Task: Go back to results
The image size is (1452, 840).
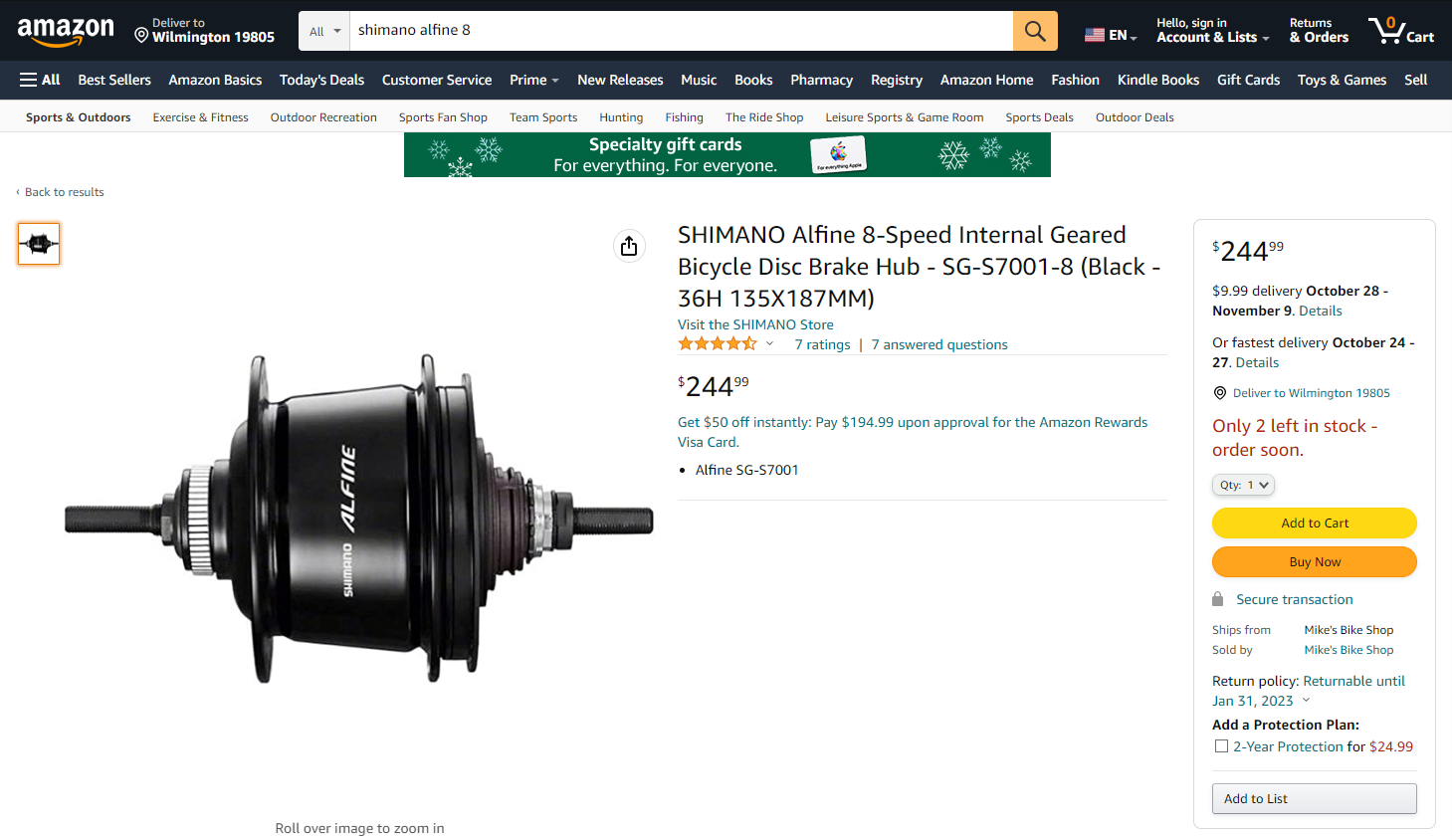Action: 64,192
